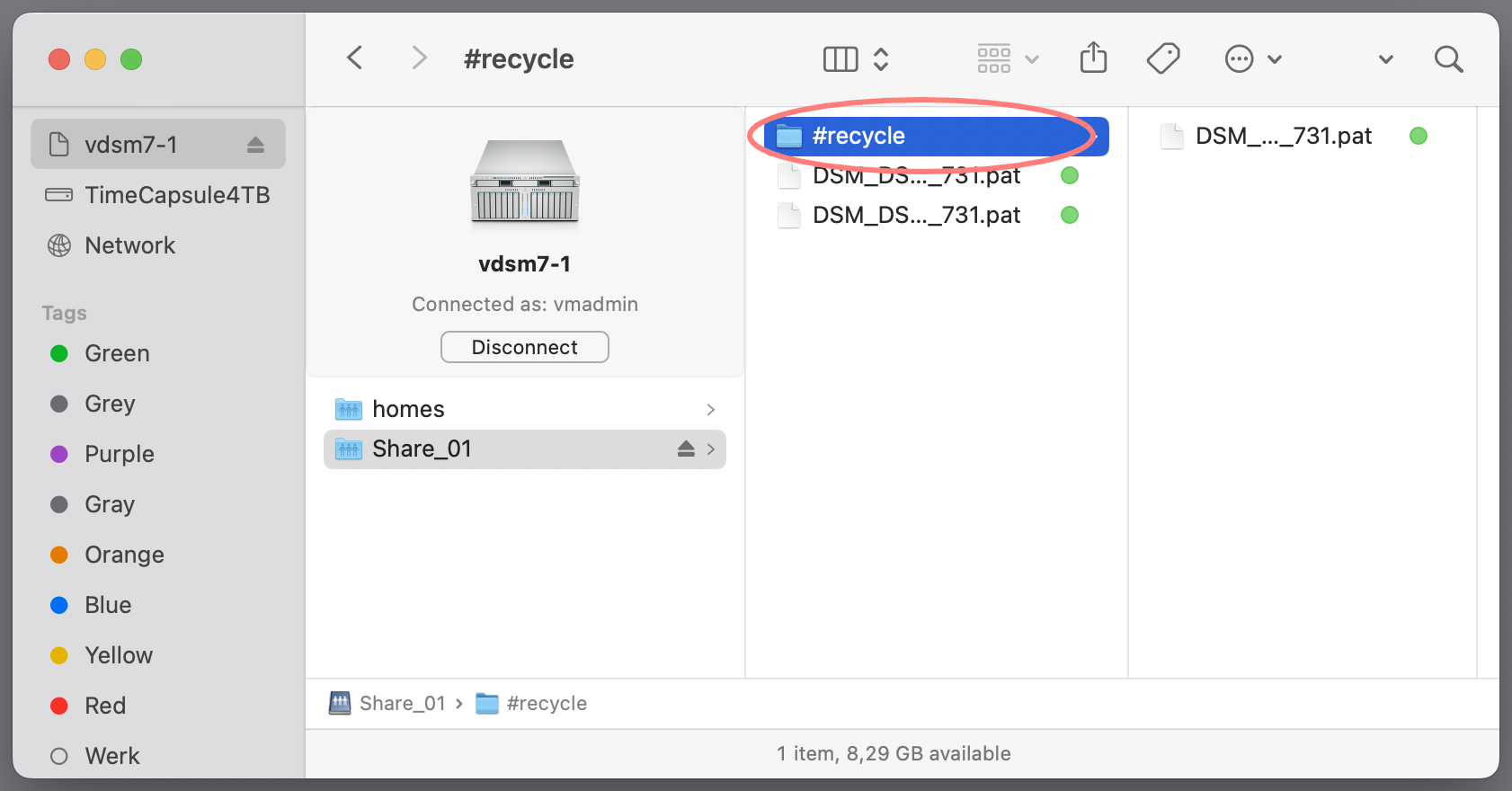Click #recycle in the path bar
This screenshot has height=791, width=1512.
531,703
